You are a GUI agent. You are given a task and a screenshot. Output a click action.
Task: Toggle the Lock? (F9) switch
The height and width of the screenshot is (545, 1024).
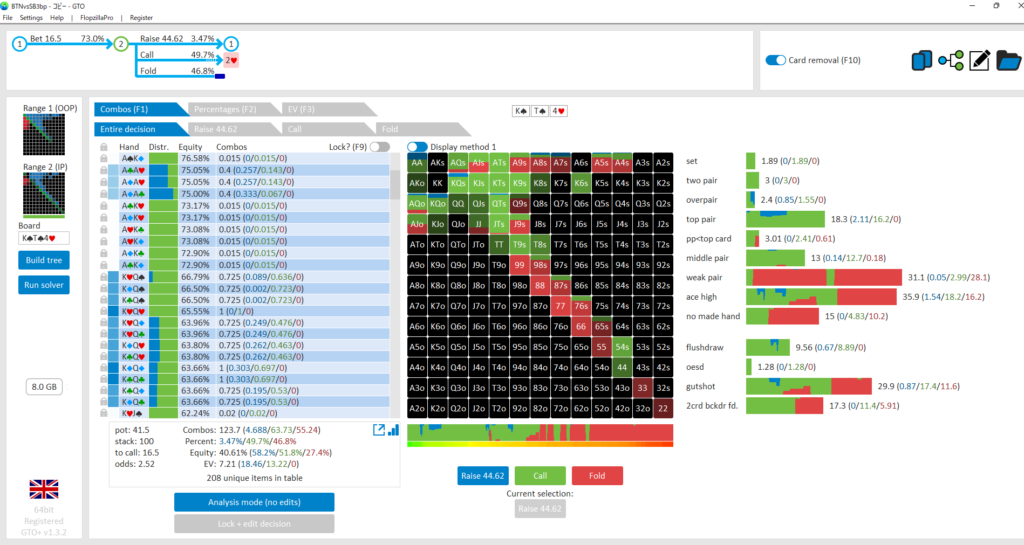(x=379, y=147)
